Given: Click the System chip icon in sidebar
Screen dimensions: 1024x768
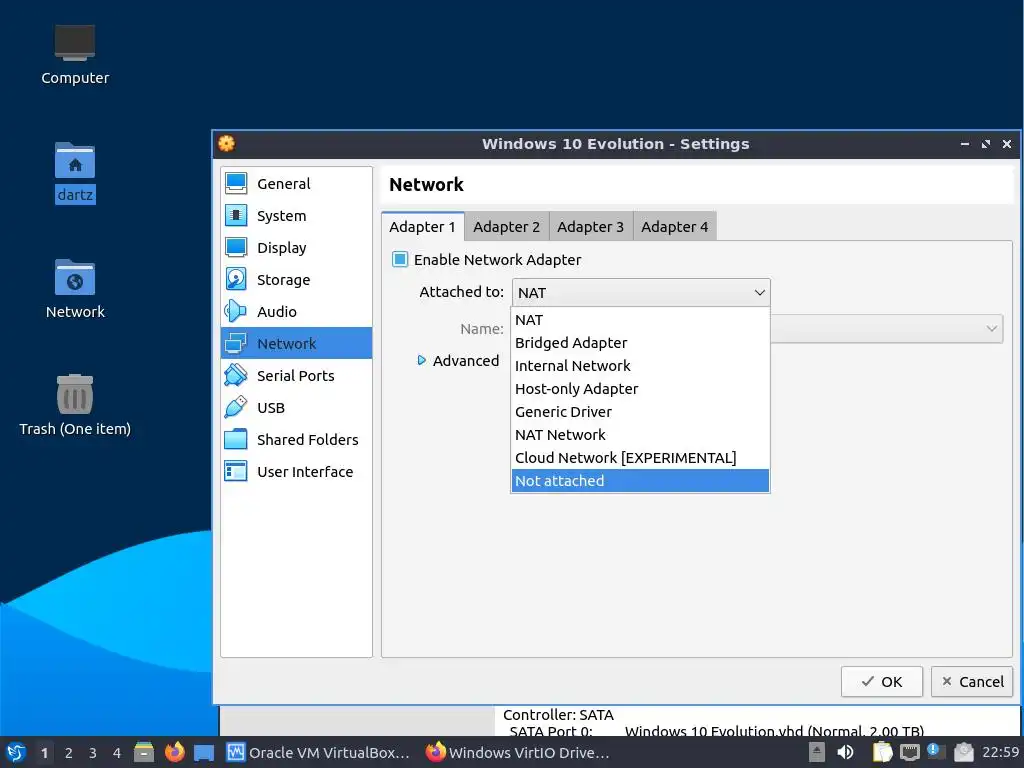Looking at the screenshot, I should 236,216.
